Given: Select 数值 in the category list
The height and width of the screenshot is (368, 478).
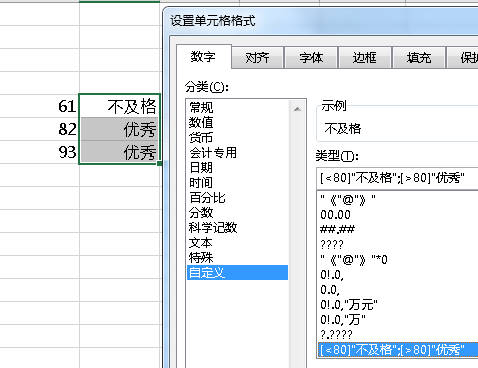Looking at the screenshot, I should pos(237,122).
